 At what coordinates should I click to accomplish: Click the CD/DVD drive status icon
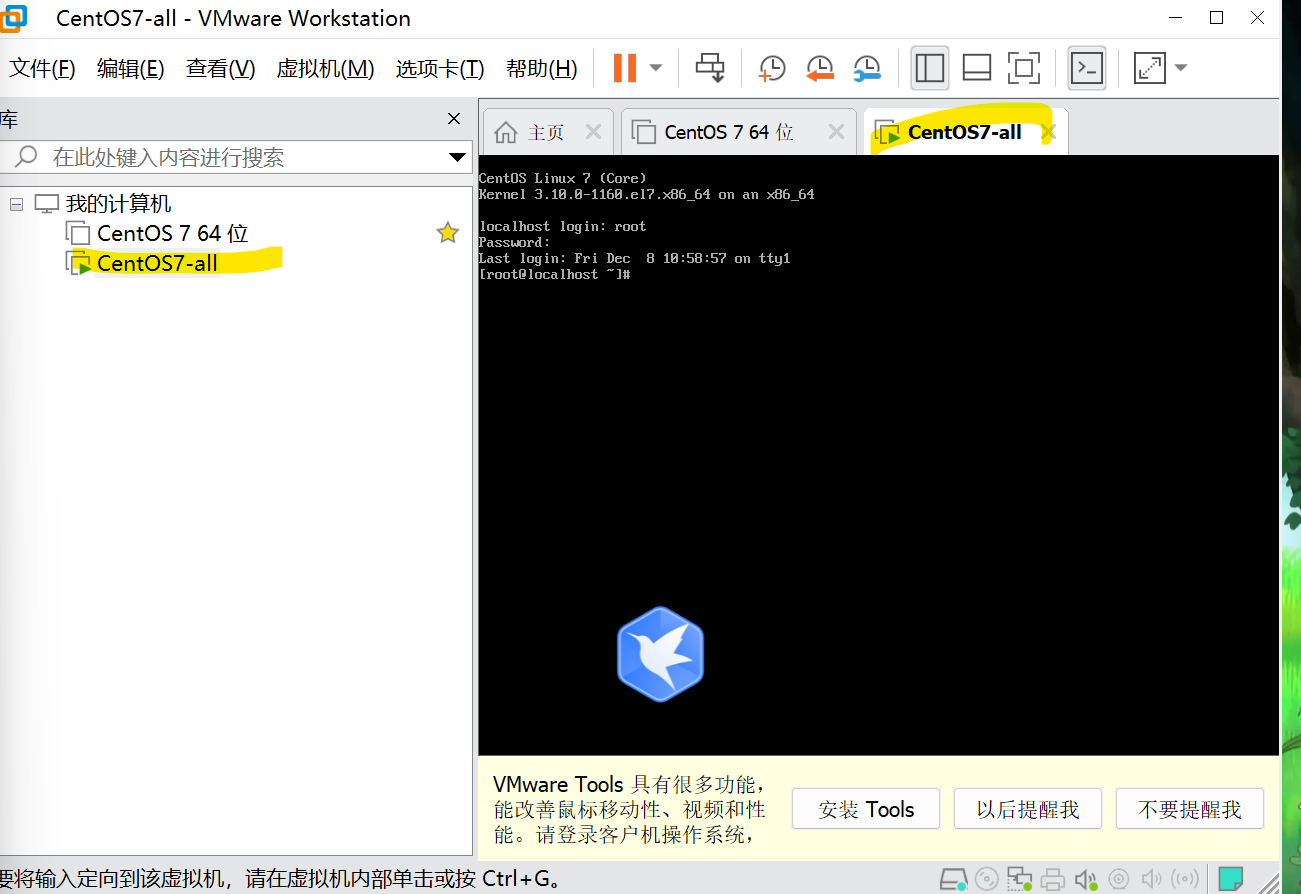click(x=986, y=879)
